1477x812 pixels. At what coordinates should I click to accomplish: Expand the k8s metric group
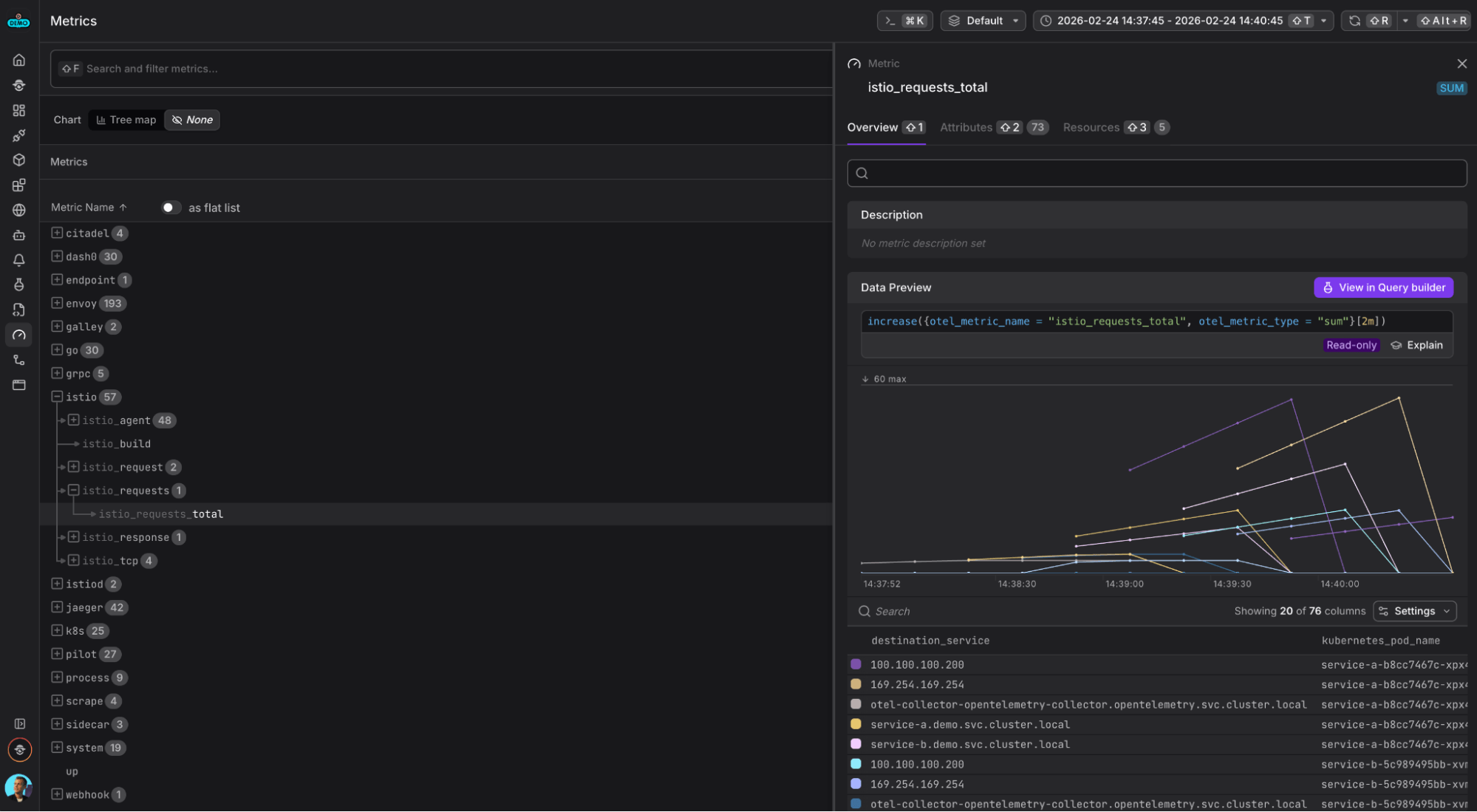57,630
